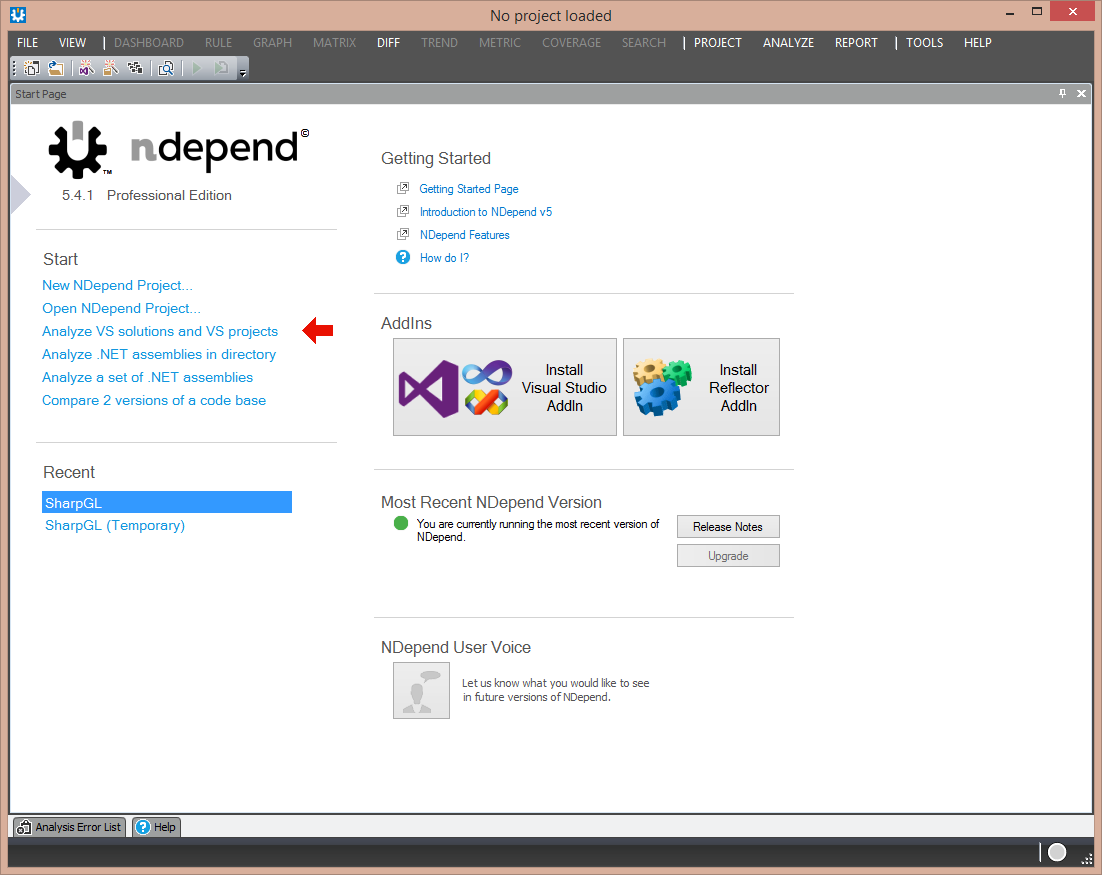Click Open NDepend Project link
Image resolution: width=1102 pixels, height=875 pixels.
[122, 309]
